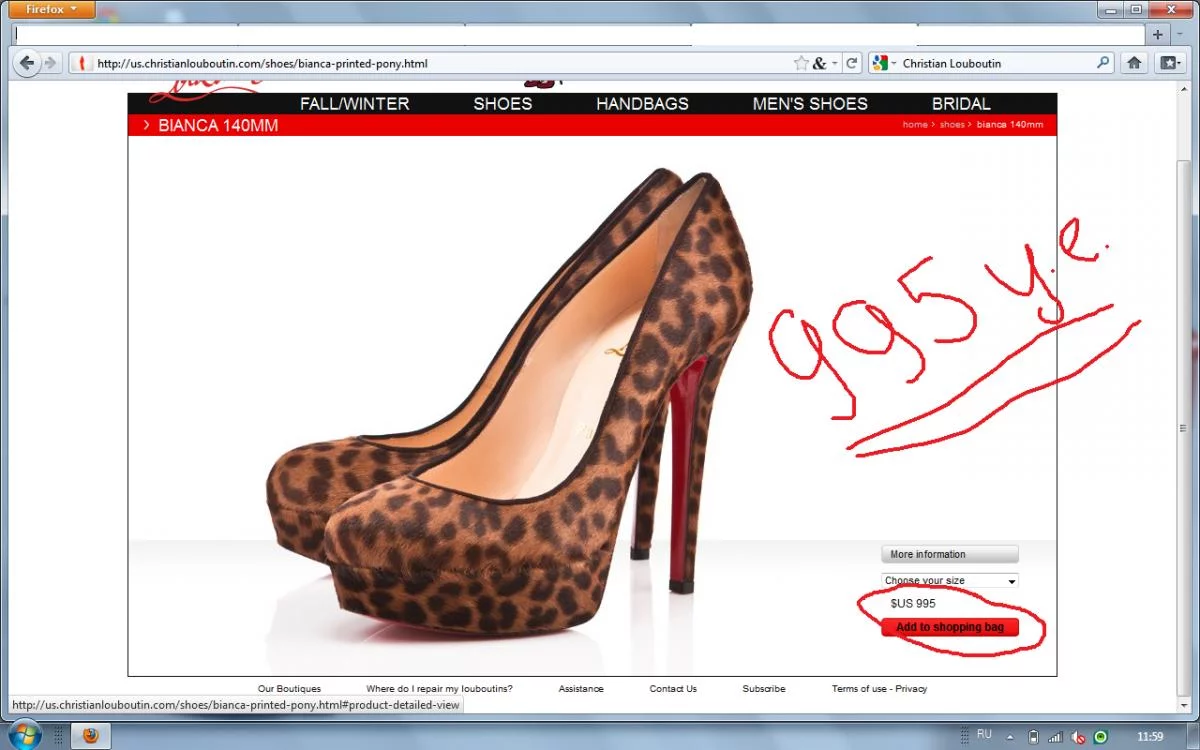Open a new tab with plus button

click(1158, 34)
